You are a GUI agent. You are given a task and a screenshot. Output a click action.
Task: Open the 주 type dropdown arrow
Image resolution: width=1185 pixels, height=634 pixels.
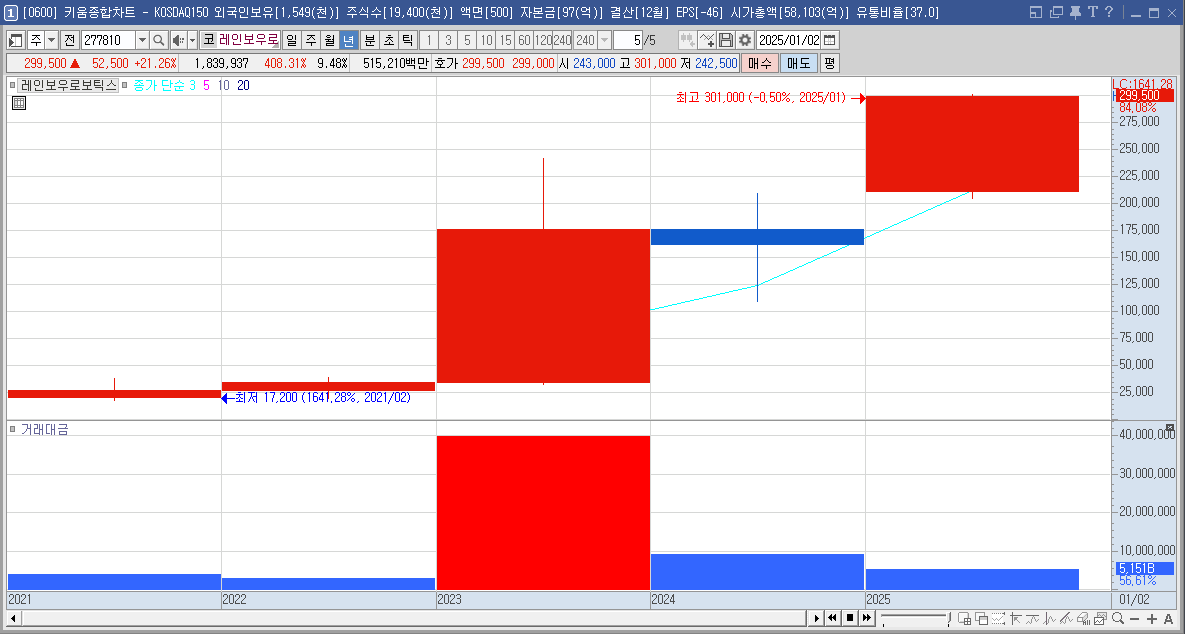click(51, 40)
